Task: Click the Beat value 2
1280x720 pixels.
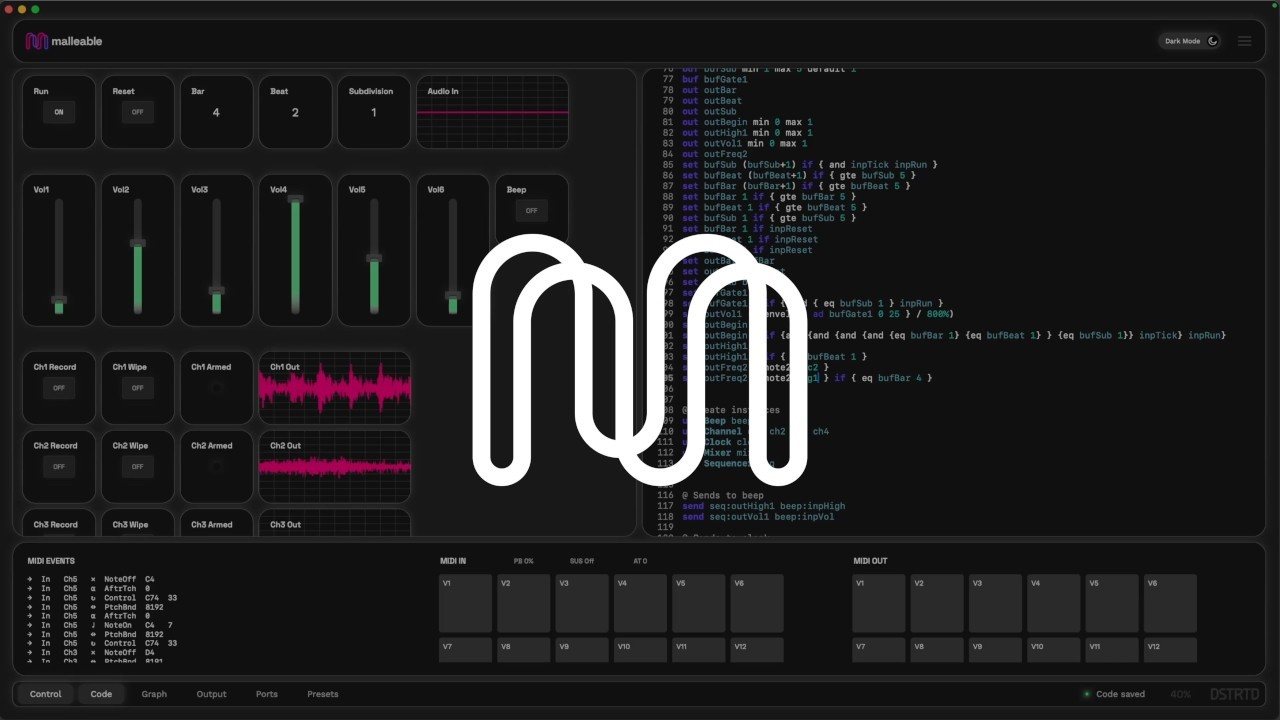Action: pyautogui.click(x=295, y=112)
